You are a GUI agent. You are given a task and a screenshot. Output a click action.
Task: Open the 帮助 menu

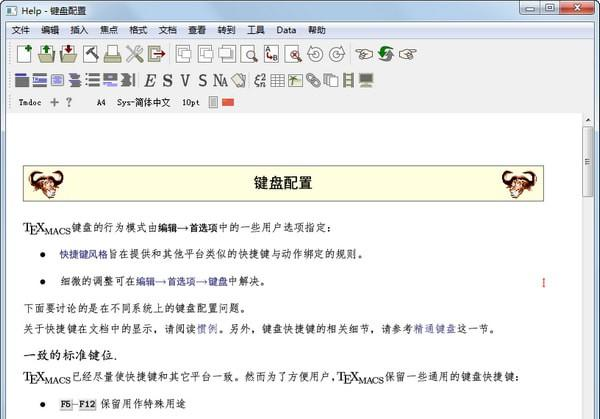(317, 30)
